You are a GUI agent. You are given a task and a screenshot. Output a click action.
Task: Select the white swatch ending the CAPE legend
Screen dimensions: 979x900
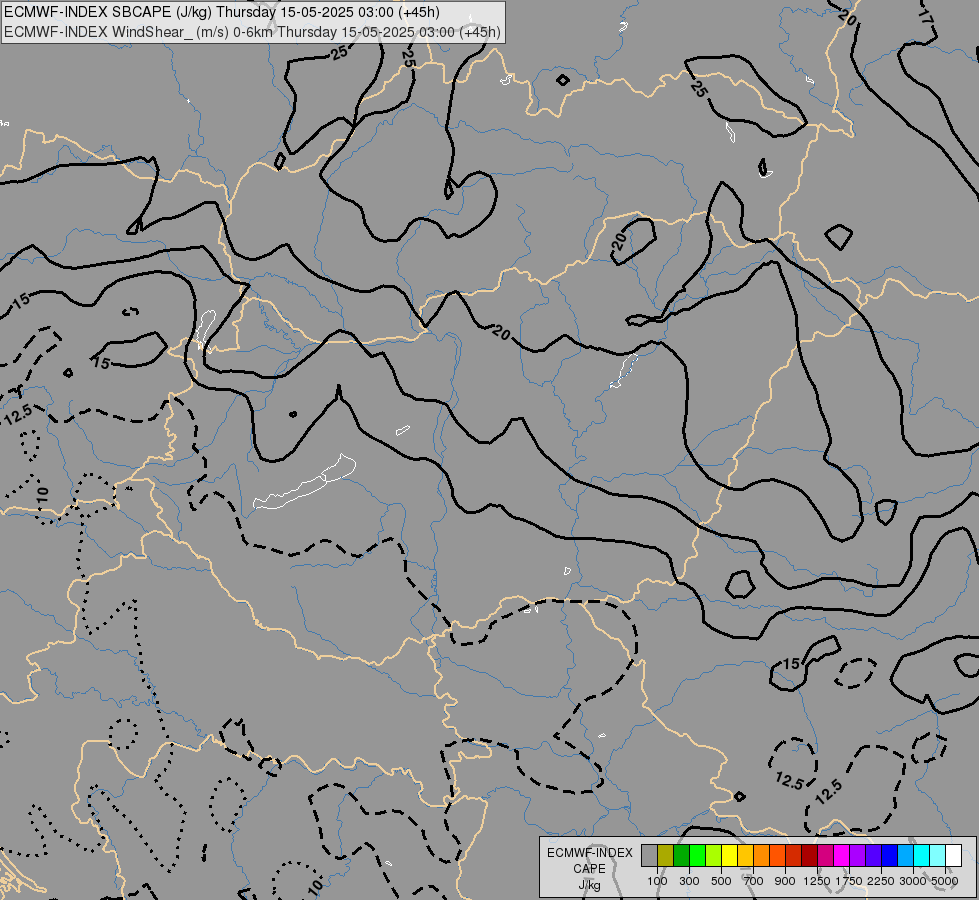953,856
